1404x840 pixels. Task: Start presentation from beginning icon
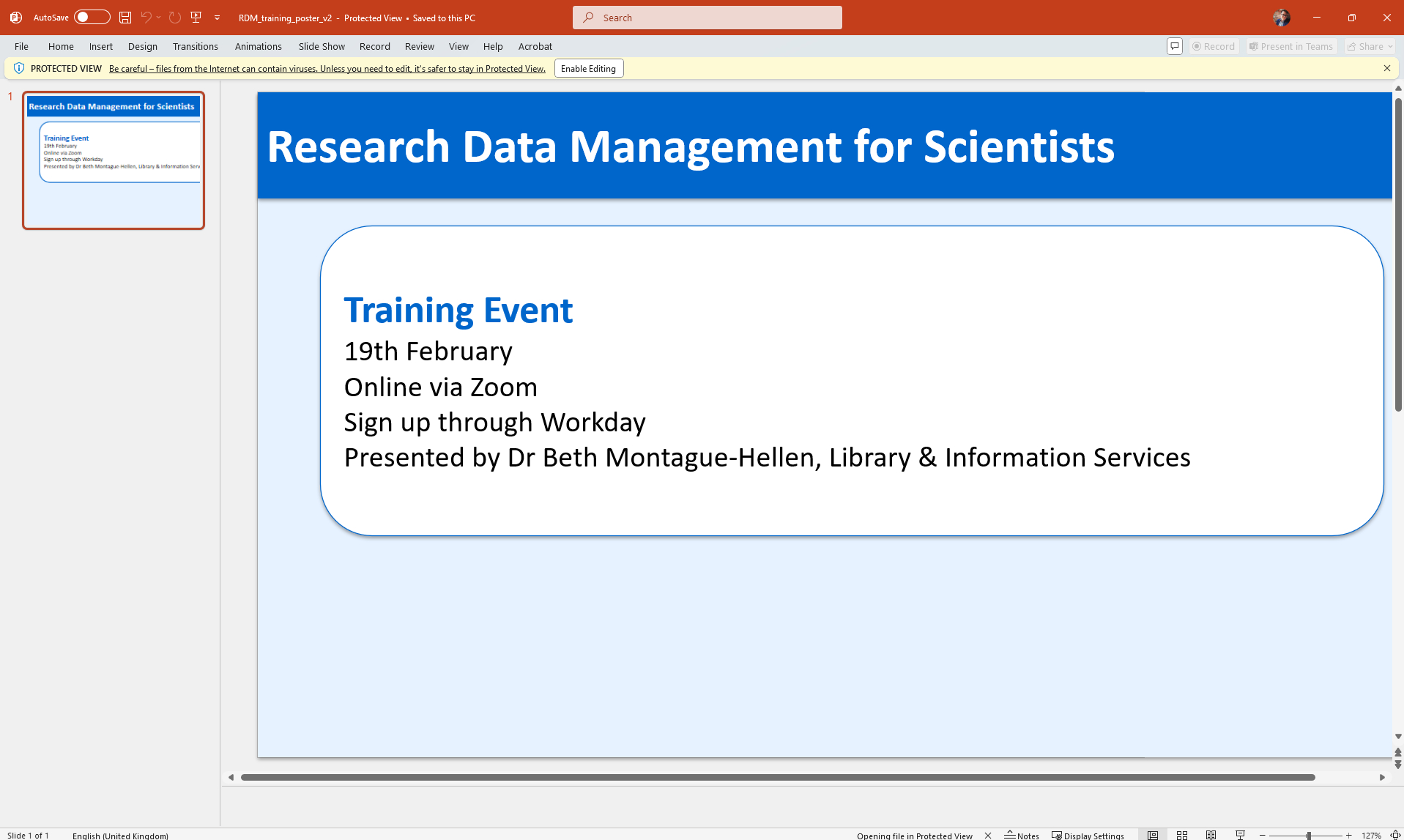tap(196, 18)
